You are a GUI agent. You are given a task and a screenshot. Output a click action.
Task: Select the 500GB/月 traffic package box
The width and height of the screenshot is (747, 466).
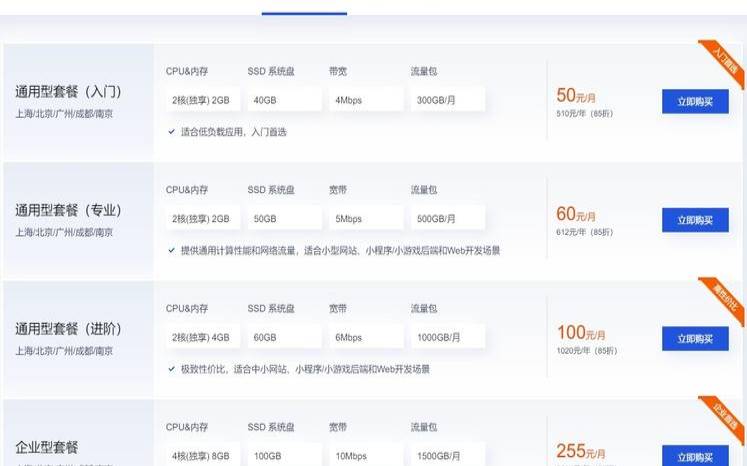pos(448,219)
